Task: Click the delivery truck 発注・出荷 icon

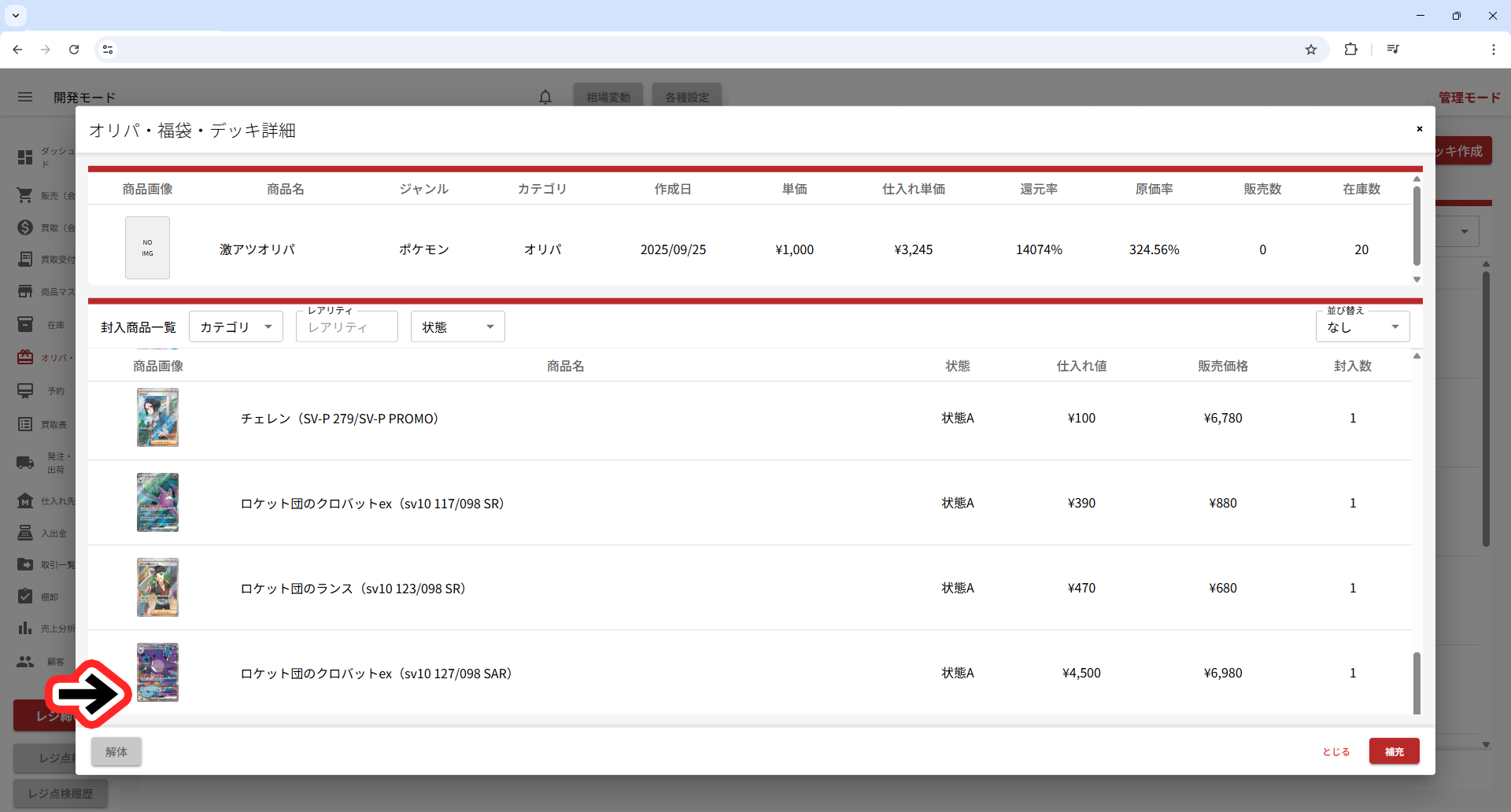Action: tap(25, 463)
